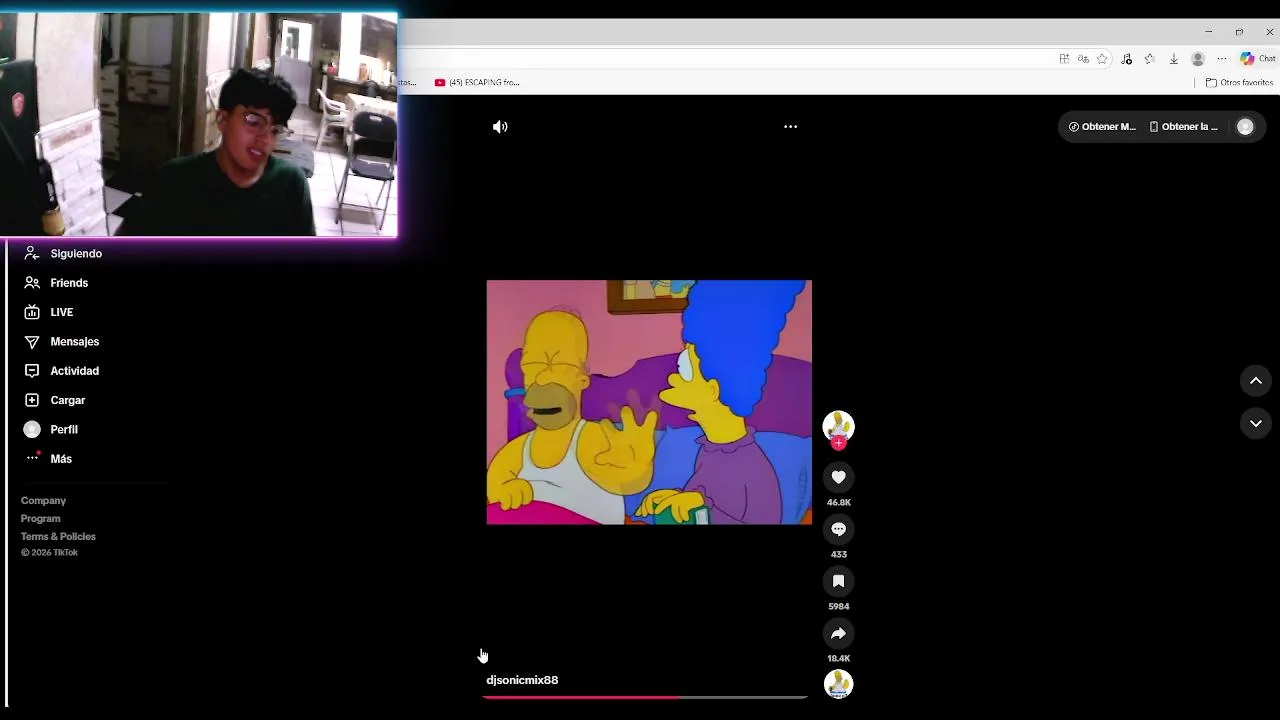The width and height of the screenshot is (1280, 720).
Task: Go to the next video with down chevron
Action: 1256,423
